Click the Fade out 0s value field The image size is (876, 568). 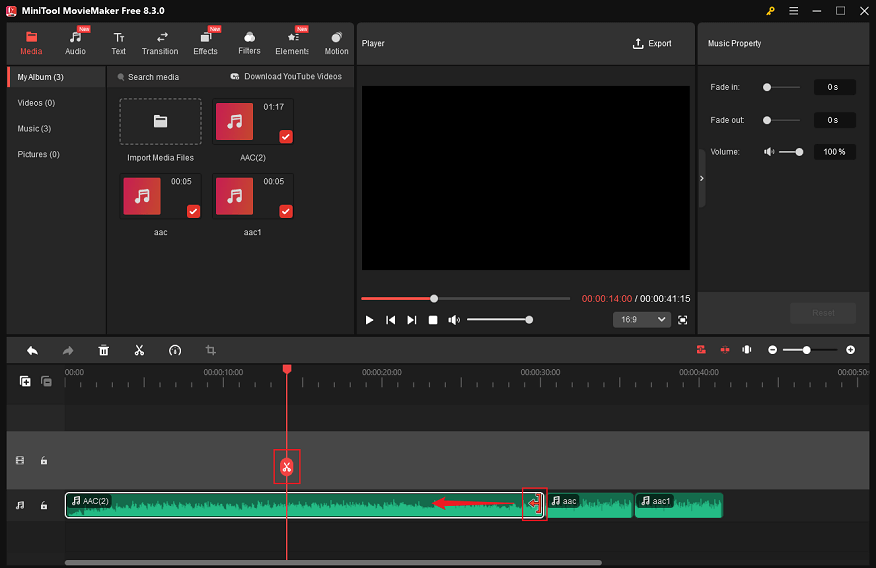click(834, 120)
